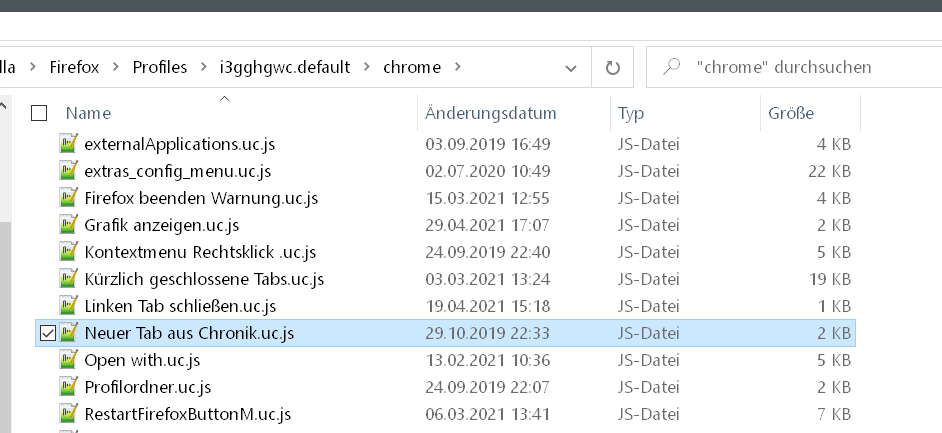Open the address bar history dropdown

571,68
